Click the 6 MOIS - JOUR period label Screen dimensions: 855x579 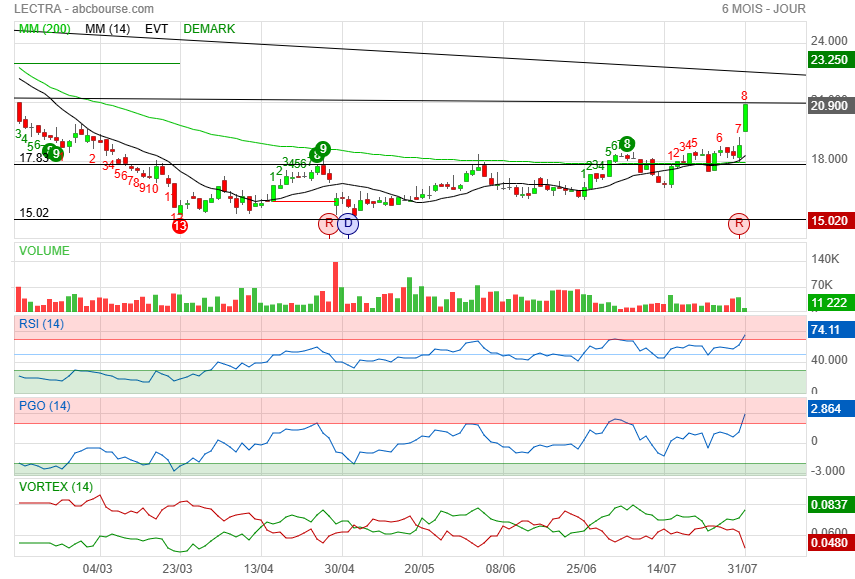tap(763, 9)
